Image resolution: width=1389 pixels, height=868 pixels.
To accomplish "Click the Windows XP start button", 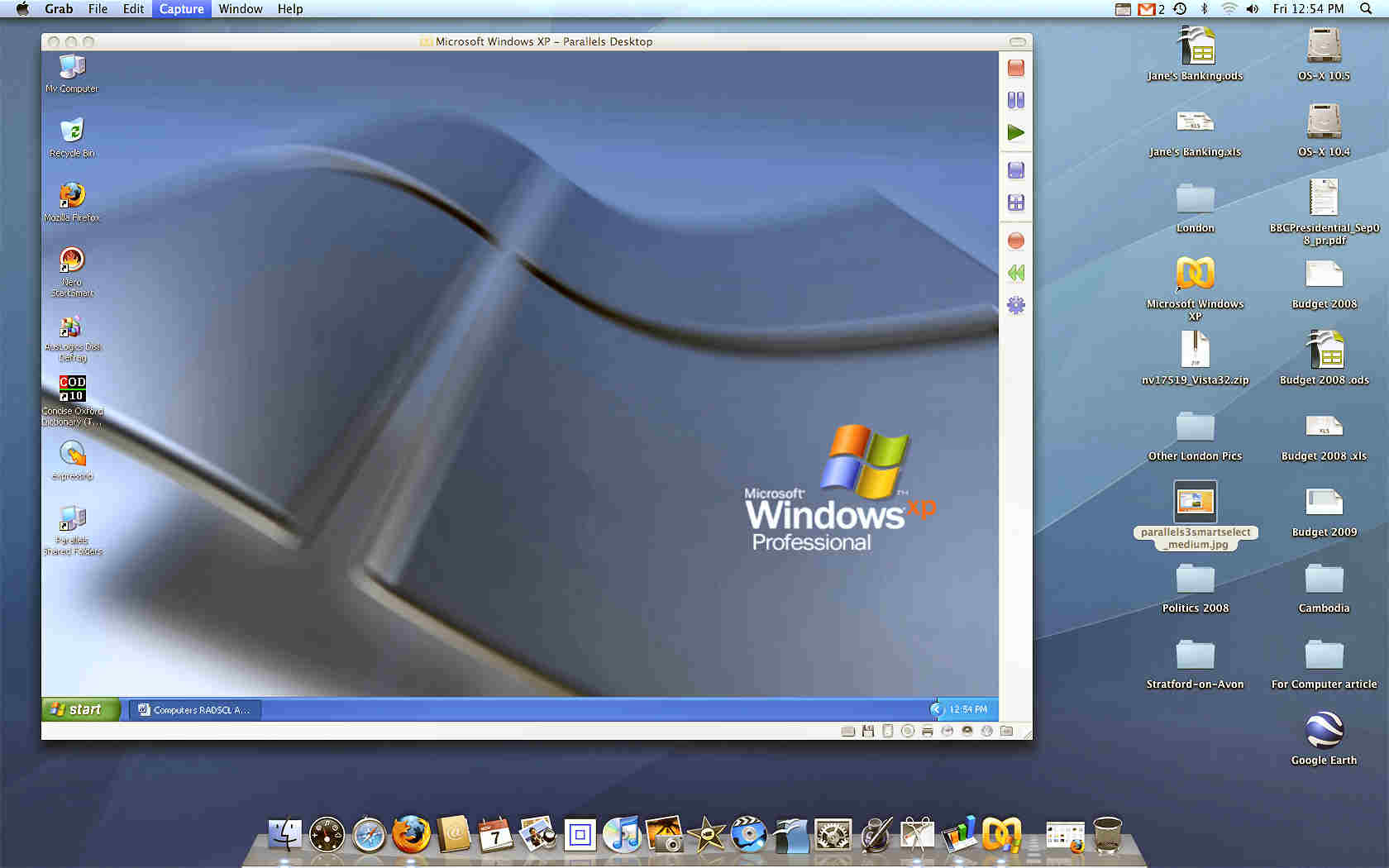I will 80,709.
